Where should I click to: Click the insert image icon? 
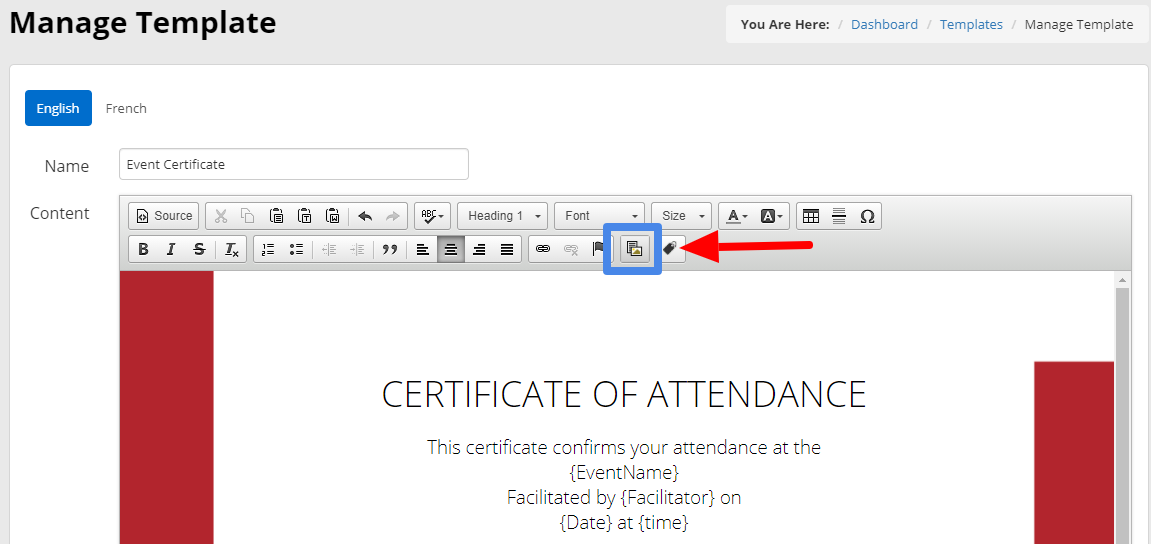635,250
